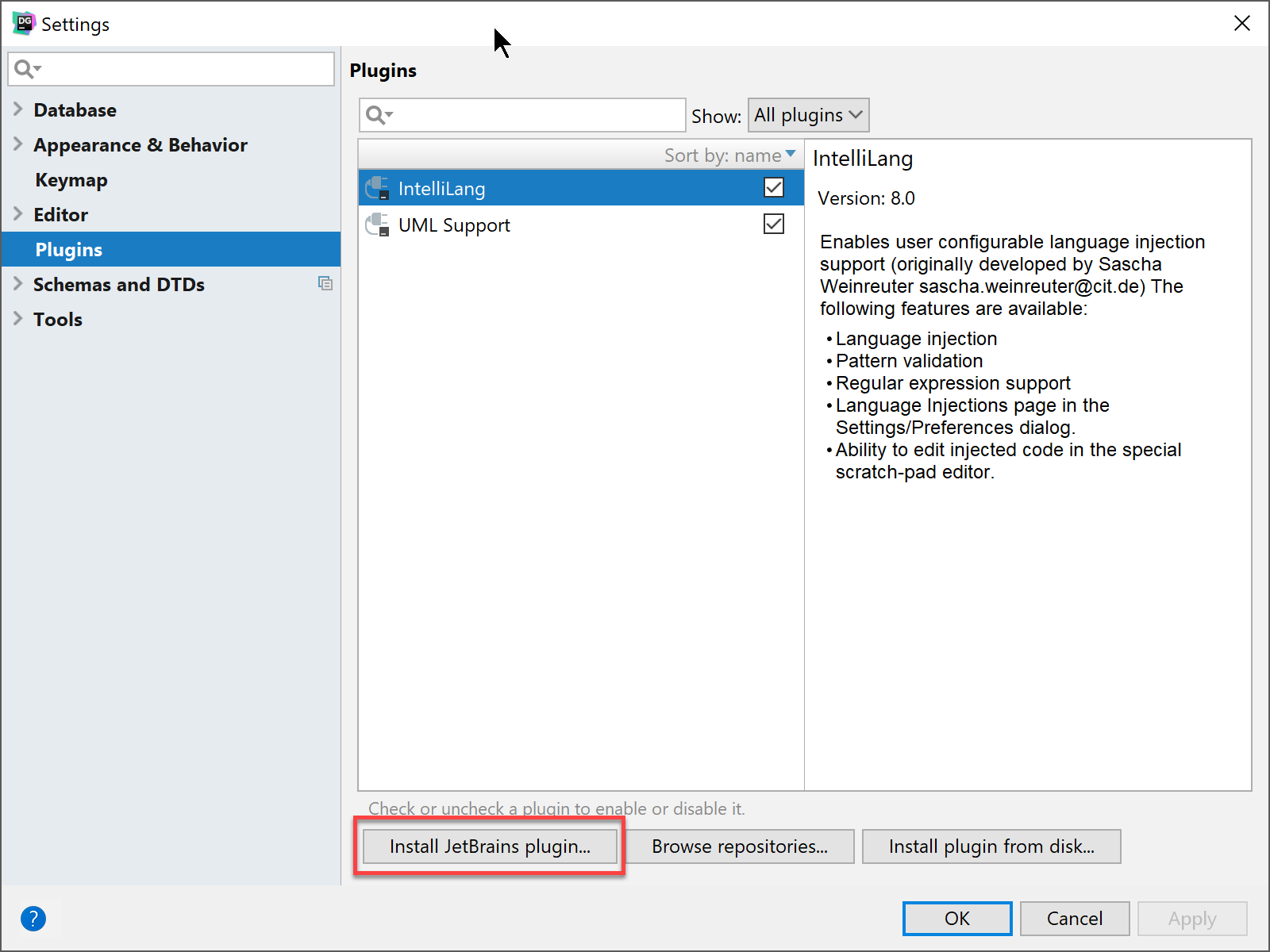The width and height of the screenshot is (1270, 952).
Task: Click the IntelliLang plugin icon
Action: coord(377,188)
